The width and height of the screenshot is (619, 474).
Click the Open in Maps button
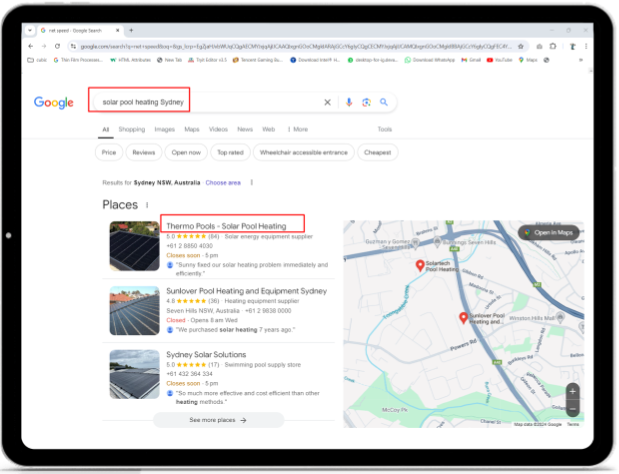(549, 233)
